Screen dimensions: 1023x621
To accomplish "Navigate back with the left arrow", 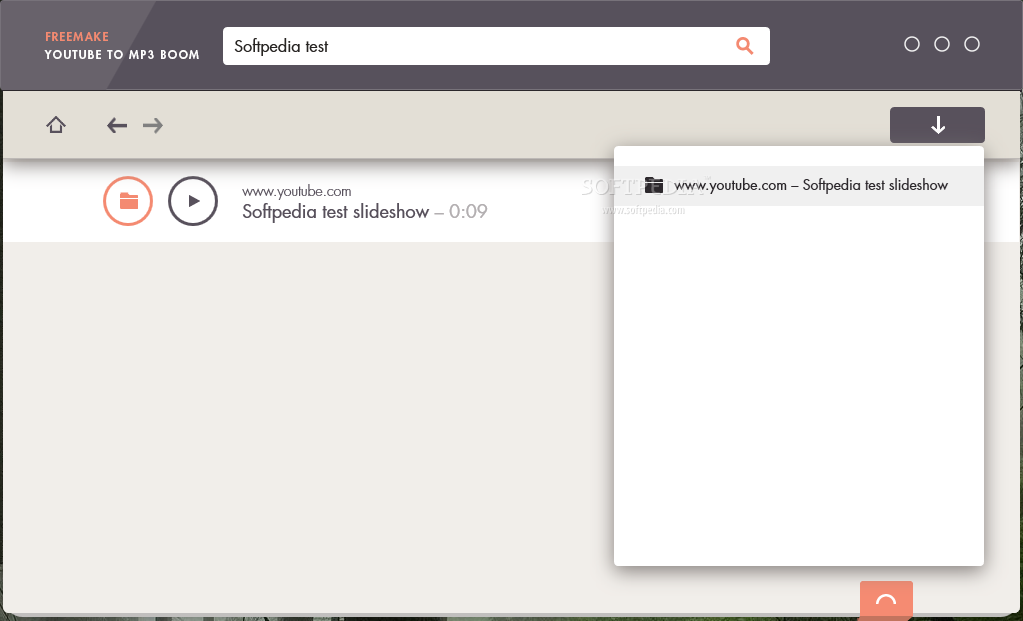I will tap(117, 125).
